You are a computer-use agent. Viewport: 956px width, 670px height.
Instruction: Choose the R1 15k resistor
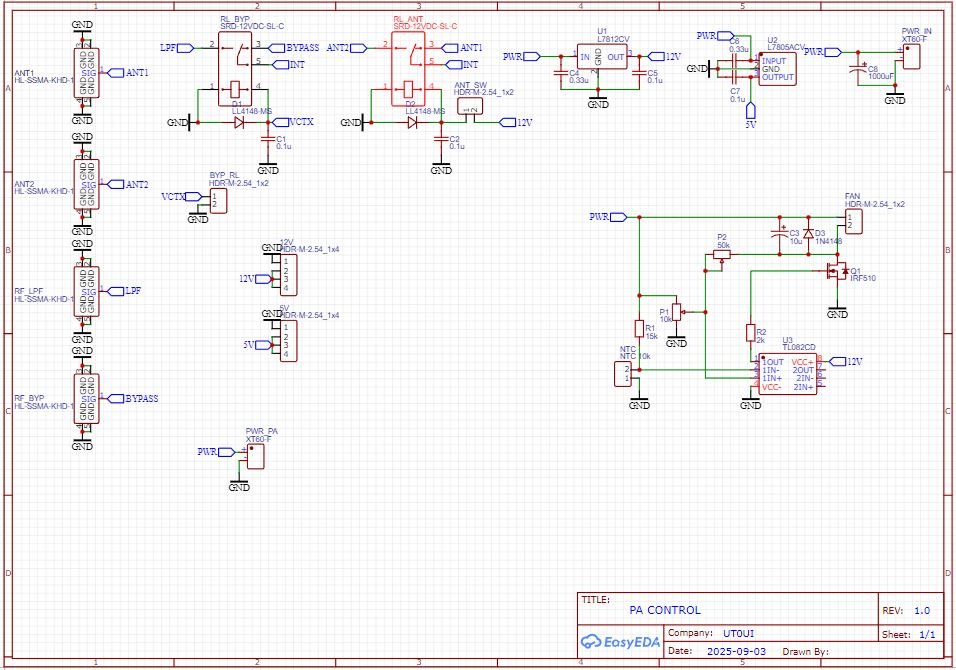pos(639,329)
